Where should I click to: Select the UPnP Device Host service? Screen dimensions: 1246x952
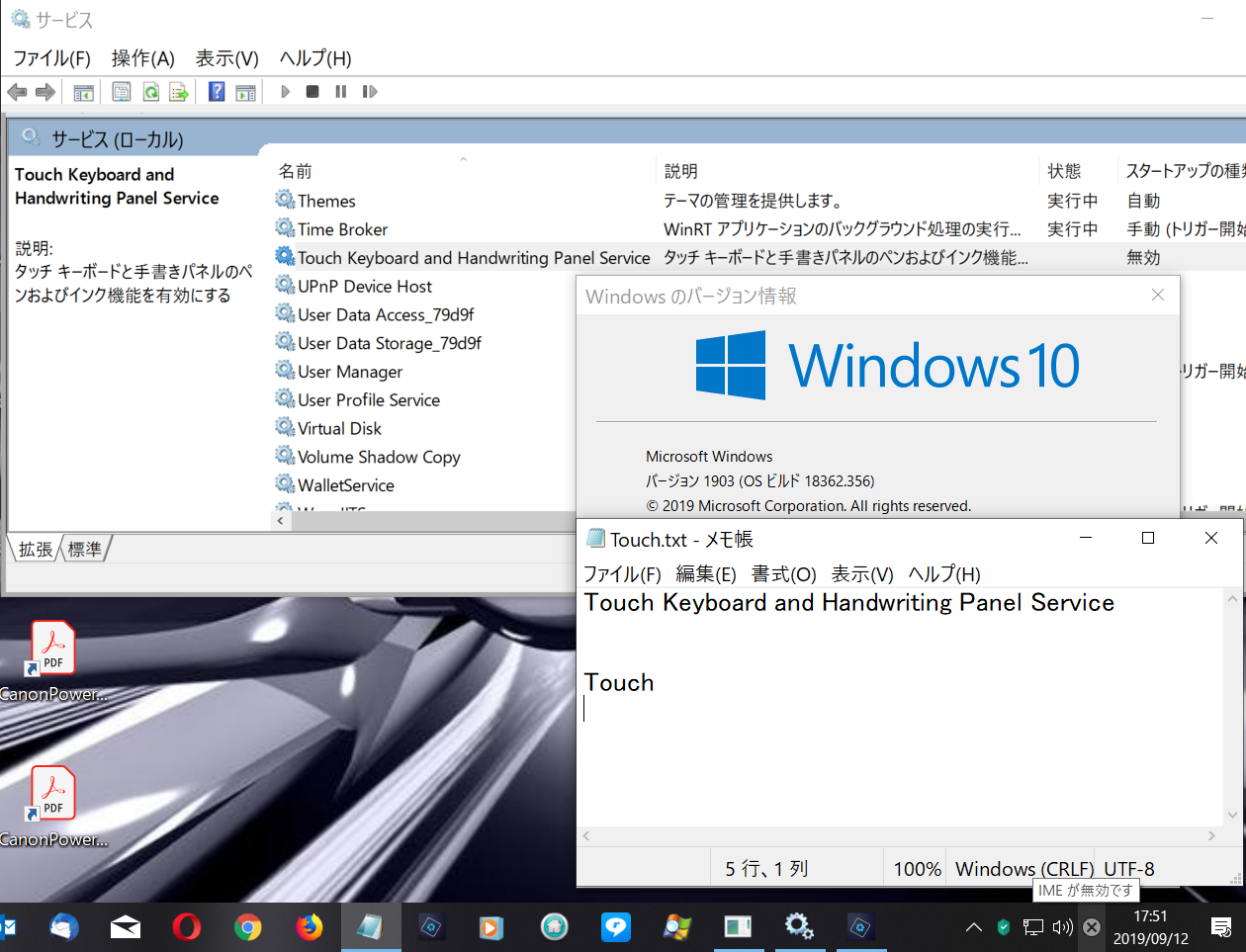click(x=365, y=287)
